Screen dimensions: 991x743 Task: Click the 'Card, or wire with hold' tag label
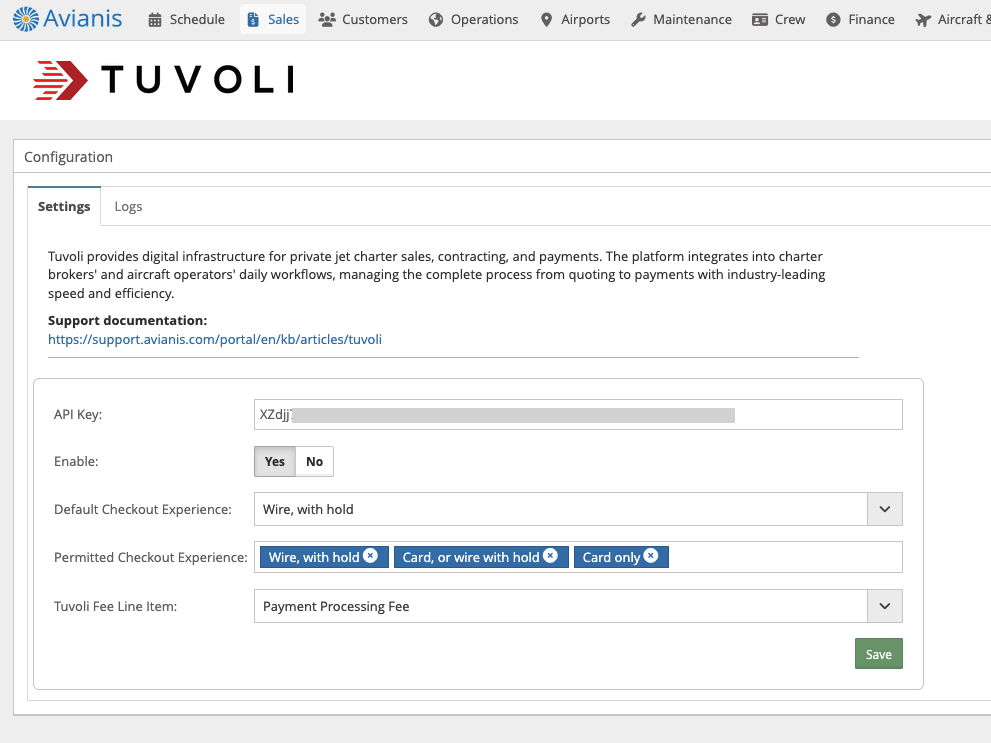(x=471, y=557)
